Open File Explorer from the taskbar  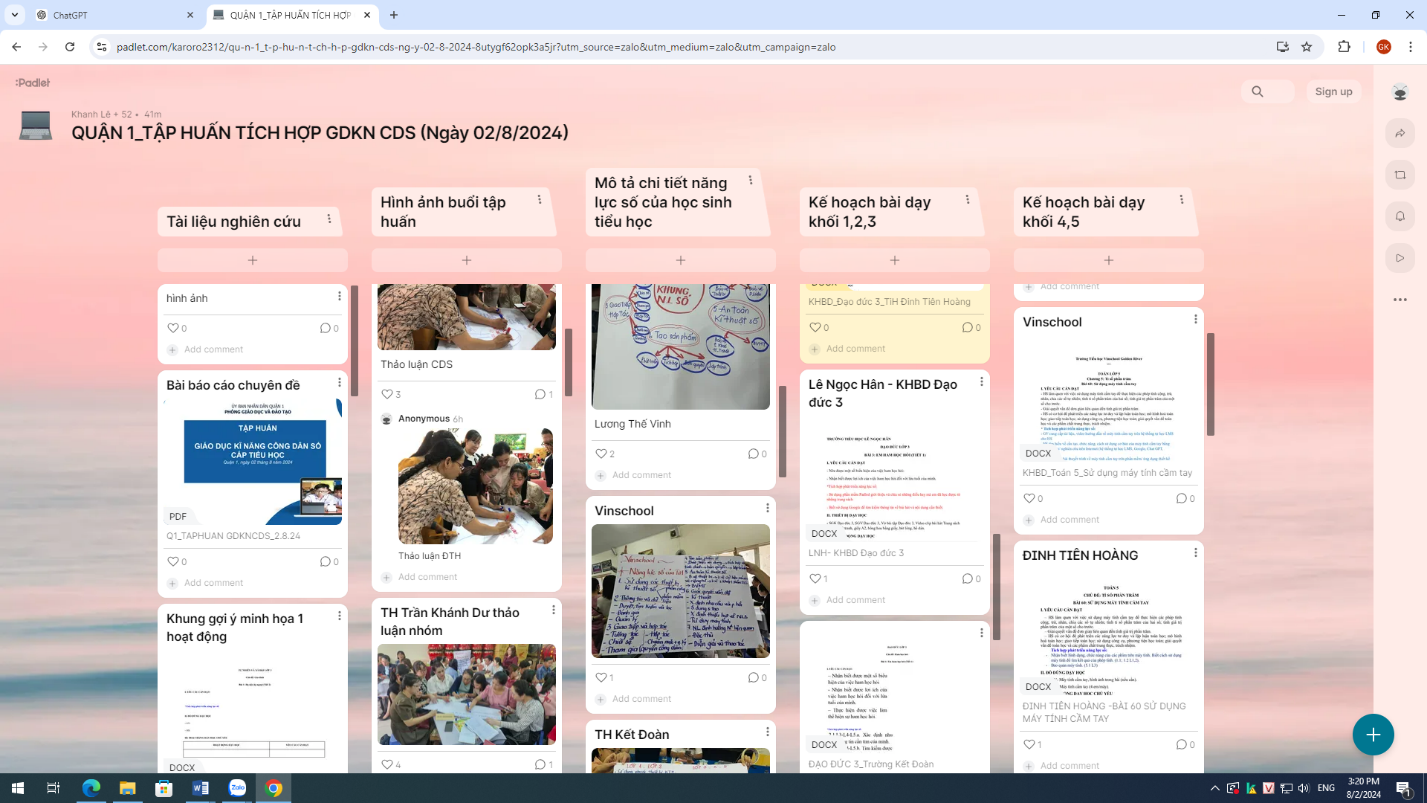tap(127, 788)
